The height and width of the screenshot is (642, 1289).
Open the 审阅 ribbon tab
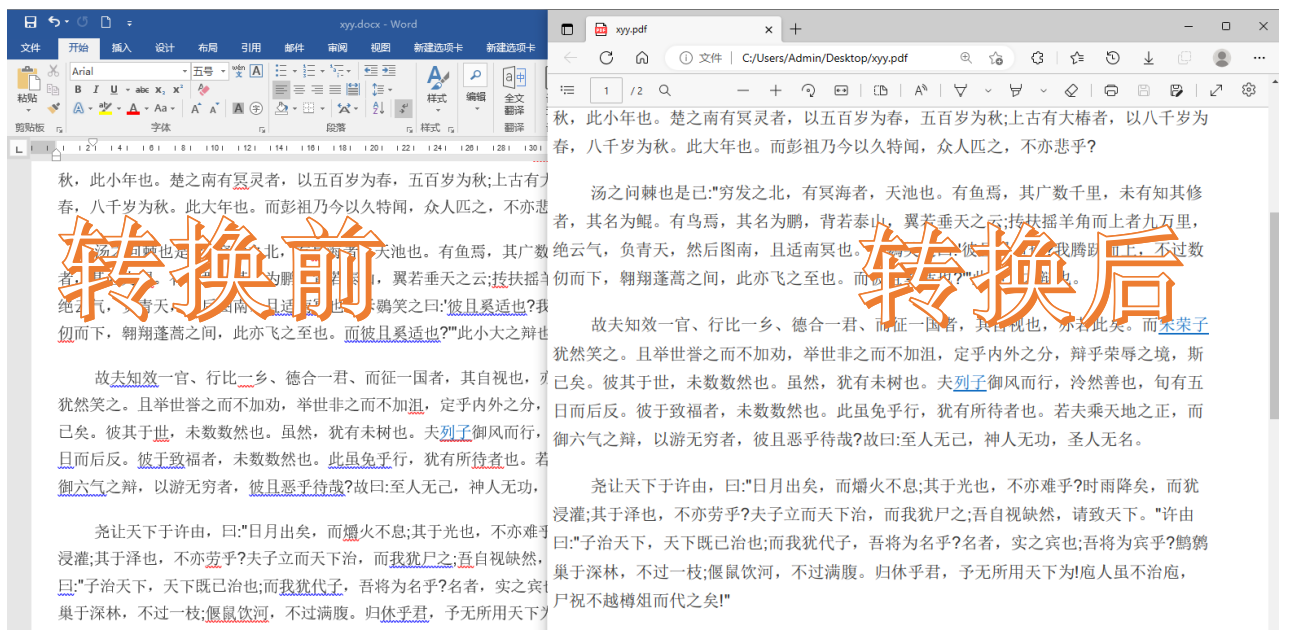[337, 47]
